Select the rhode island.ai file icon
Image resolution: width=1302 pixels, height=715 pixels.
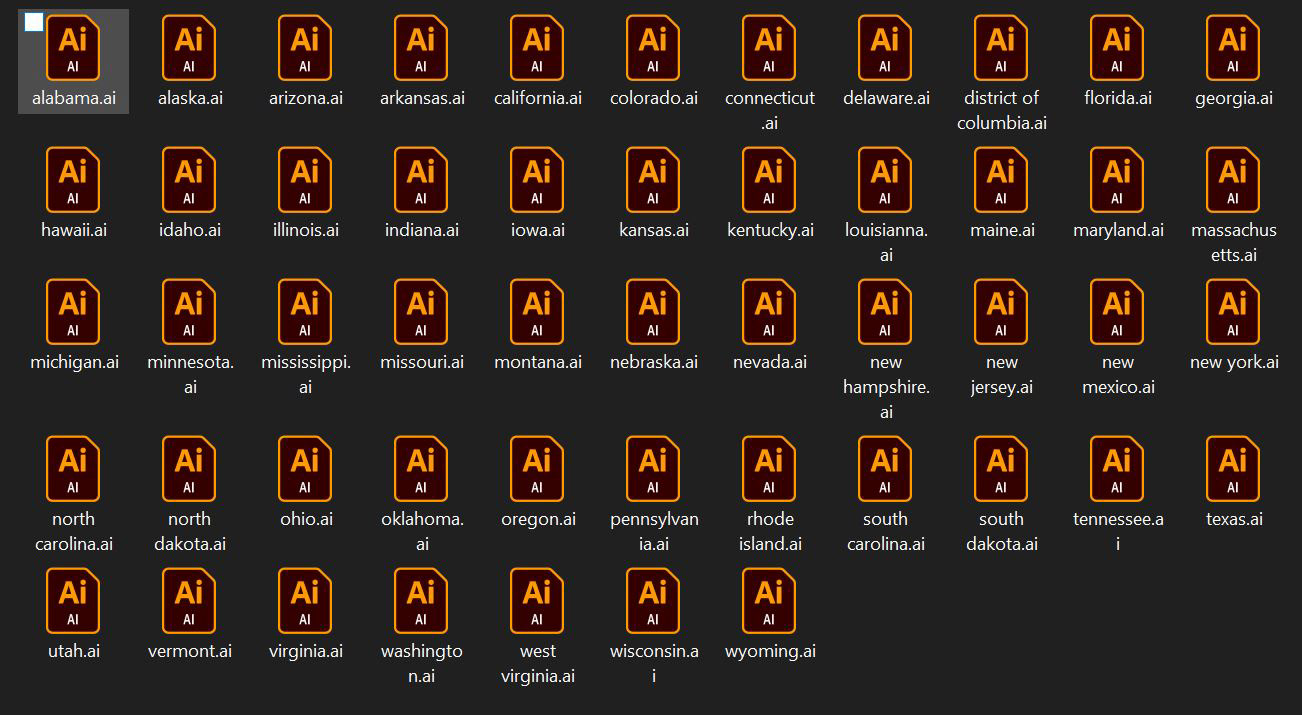tap(769, 470)
